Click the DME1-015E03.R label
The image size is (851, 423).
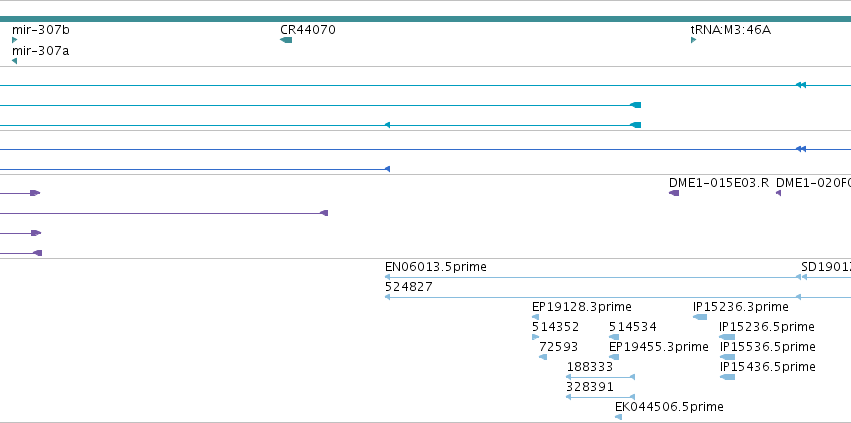[719, 183]
